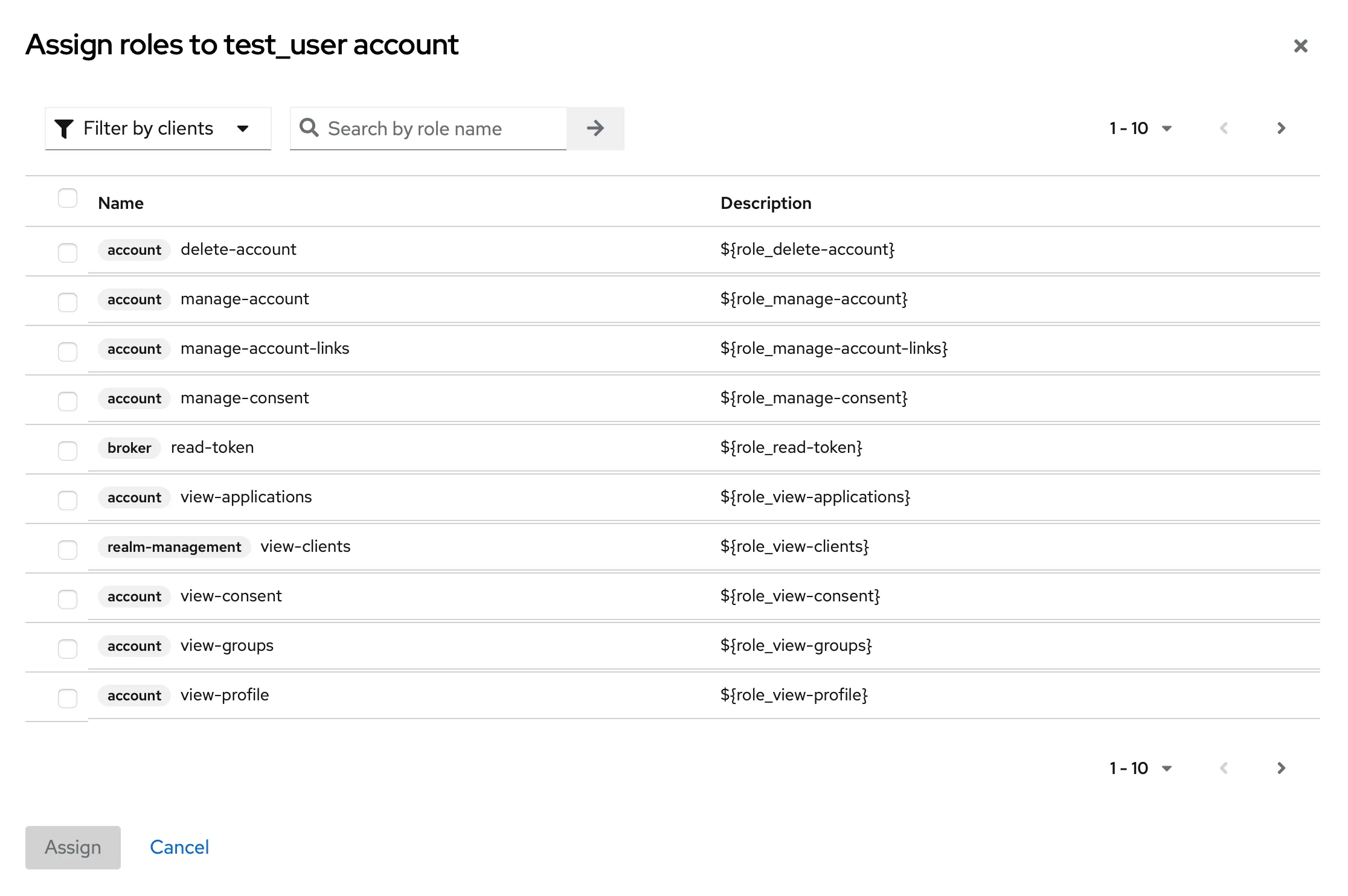
Task: Go to next page using bottom chevron
Action: coord(1281,768)
